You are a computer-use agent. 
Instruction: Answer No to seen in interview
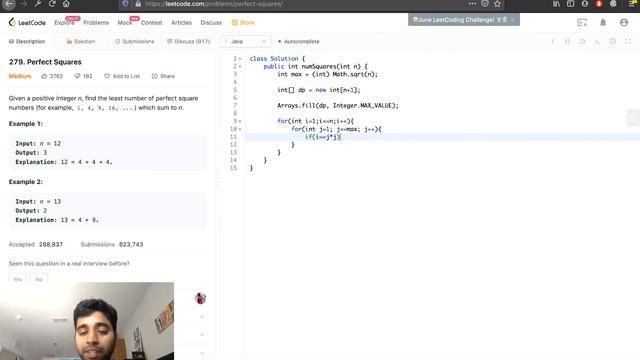(x=39, y=280)
